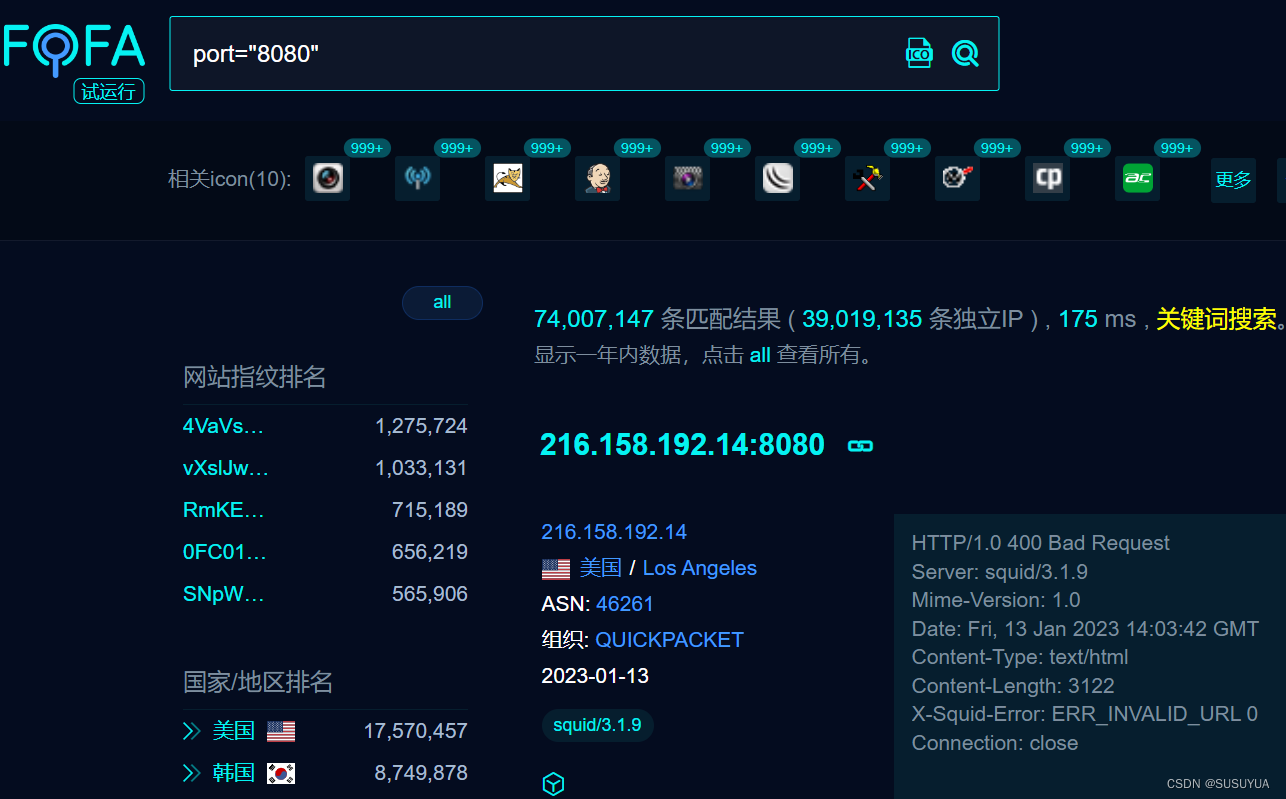Click the 关键词搜索 link

click(1216, 319)
